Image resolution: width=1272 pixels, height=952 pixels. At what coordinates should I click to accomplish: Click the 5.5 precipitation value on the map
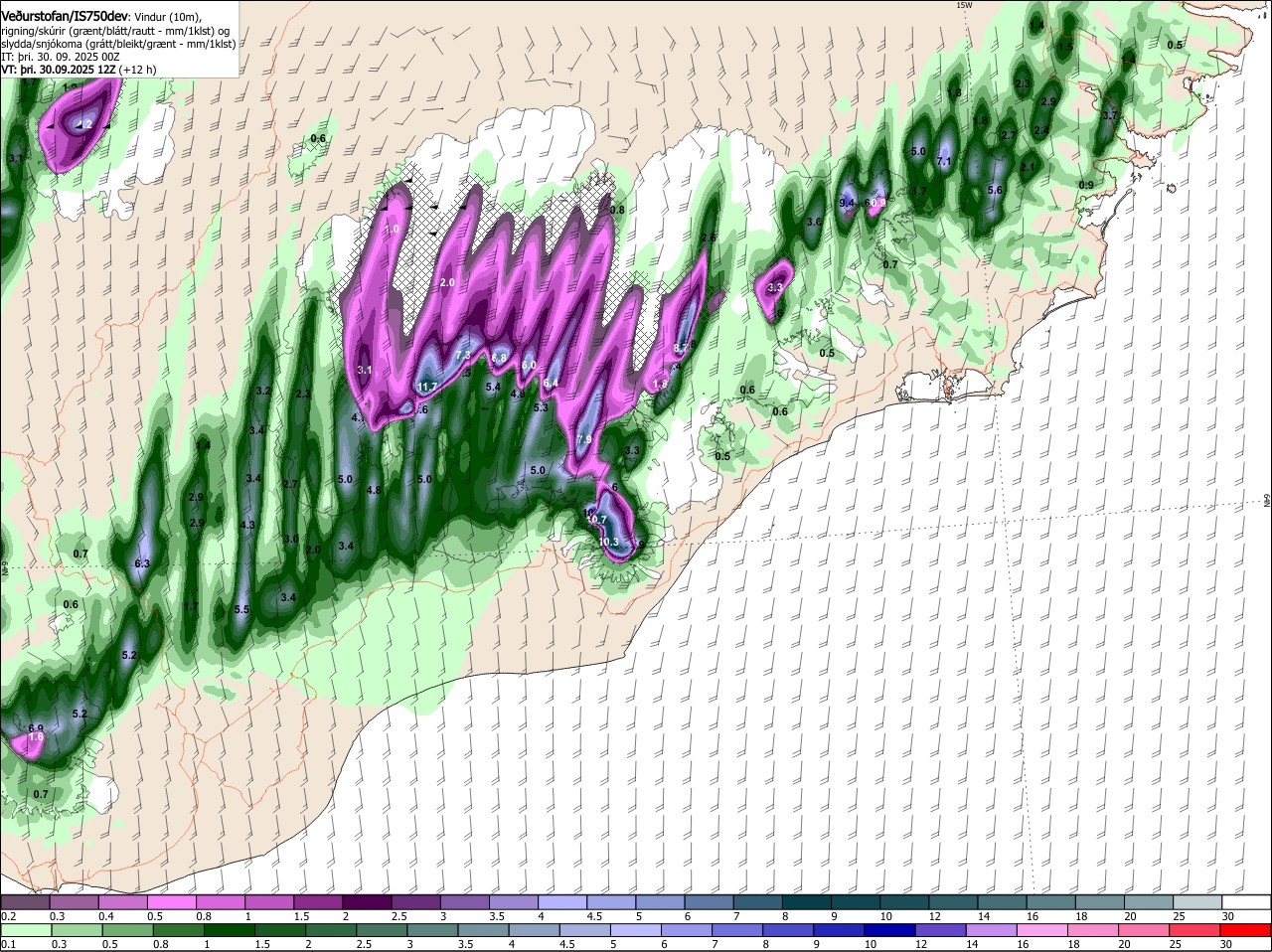click(241, 609)
